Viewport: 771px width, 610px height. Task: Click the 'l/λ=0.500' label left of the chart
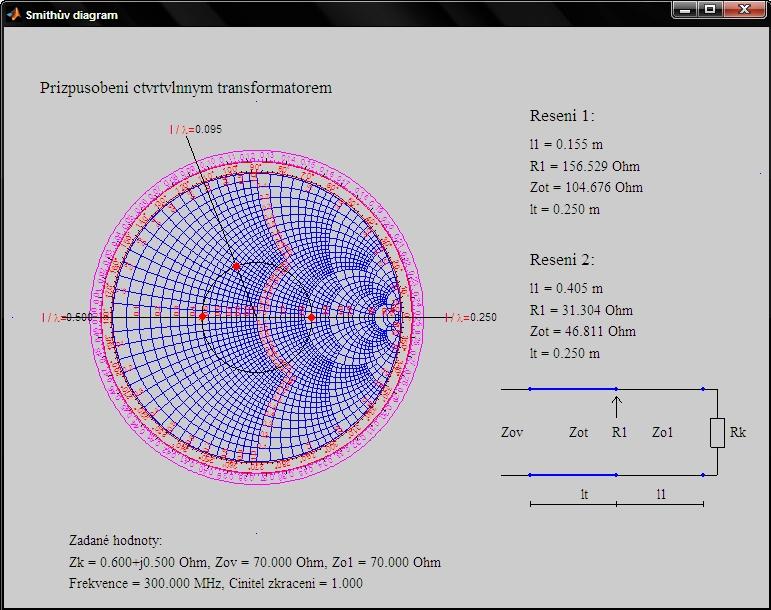point(66,318)
